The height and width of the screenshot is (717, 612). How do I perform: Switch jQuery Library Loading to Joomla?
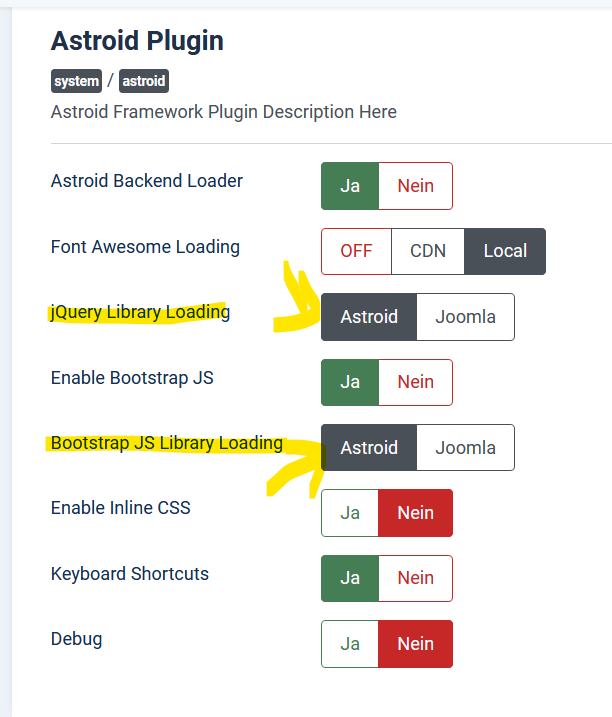coord(466,317)
